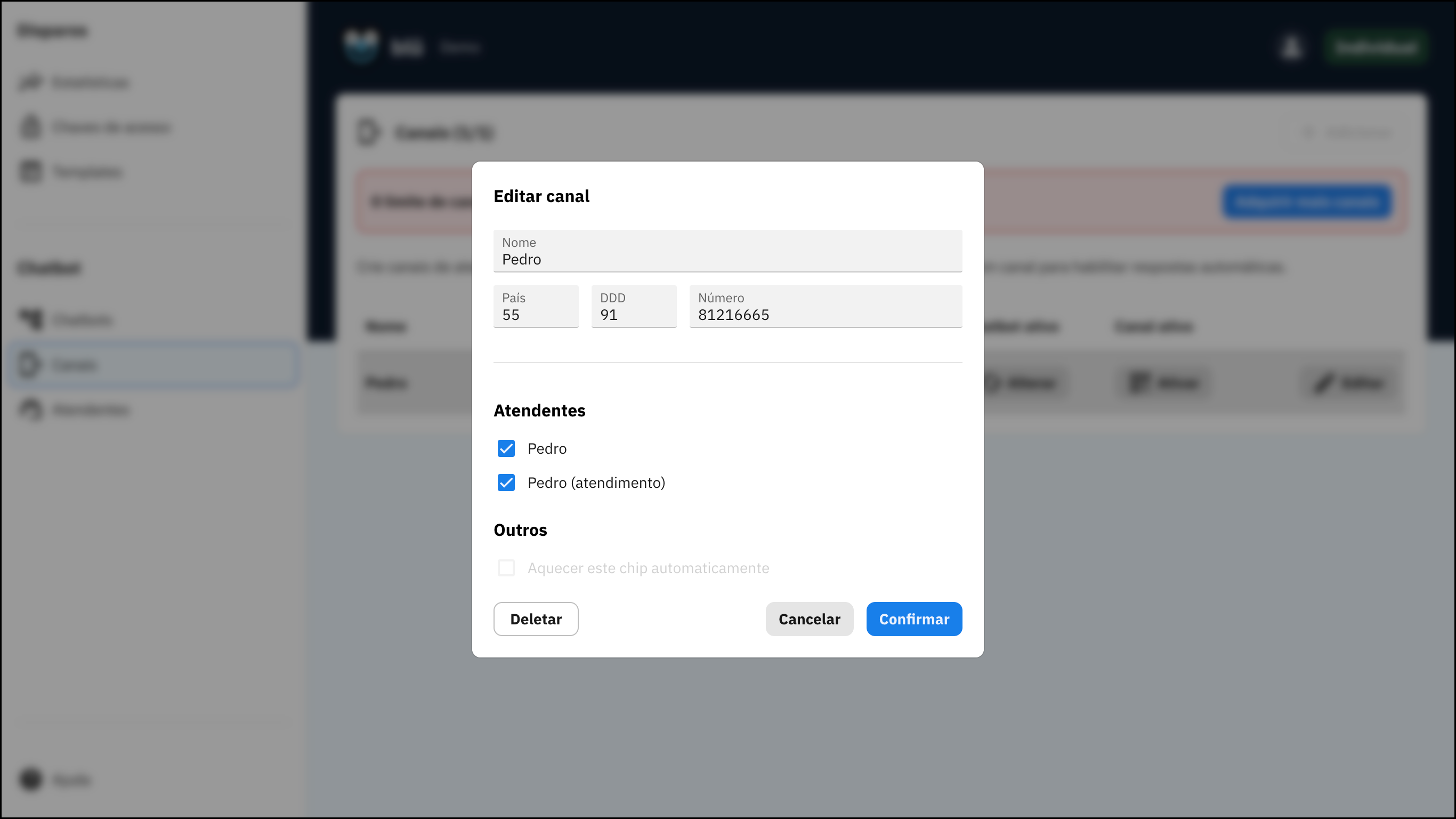This screenshot has width=1456, height=819.
Task: Click the app logo in the top bar
Action: click(x=361, y=46)
